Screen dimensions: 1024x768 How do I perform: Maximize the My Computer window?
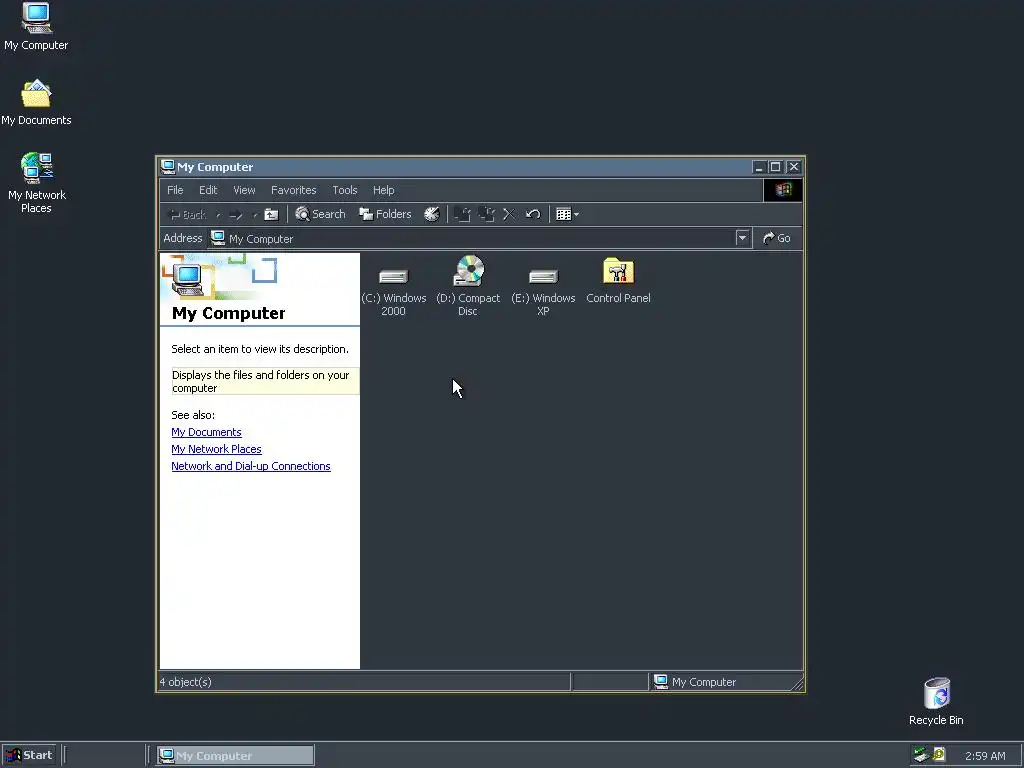pos(775,167)
